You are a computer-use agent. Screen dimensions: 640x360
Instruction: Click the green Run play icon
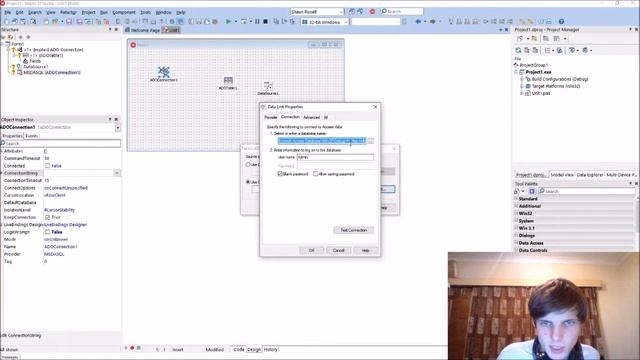coord(229,21)
